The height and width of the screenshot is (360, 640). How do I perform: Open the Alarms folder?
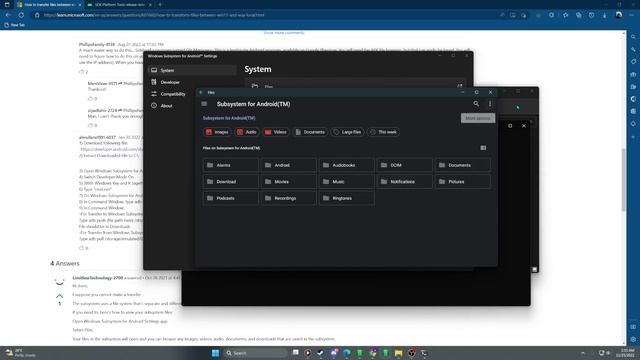(231, 165)
